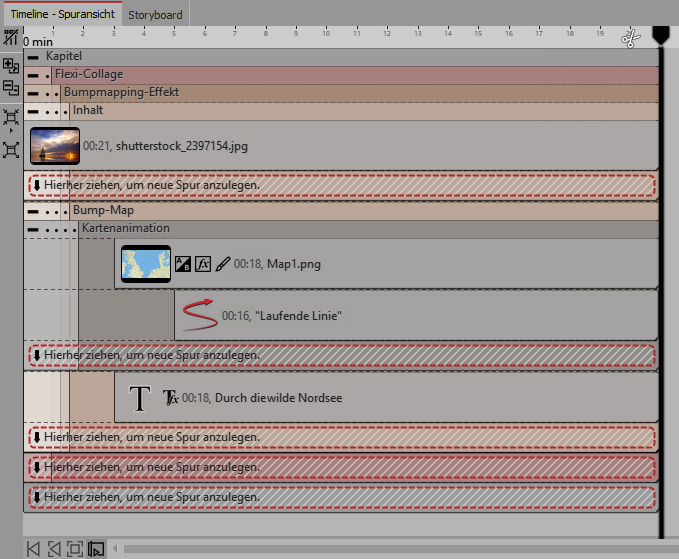Select the shutterstock_2397154.jpg thumbnail
This screenshot has width=679, height=559.
[x=55, y=146]
